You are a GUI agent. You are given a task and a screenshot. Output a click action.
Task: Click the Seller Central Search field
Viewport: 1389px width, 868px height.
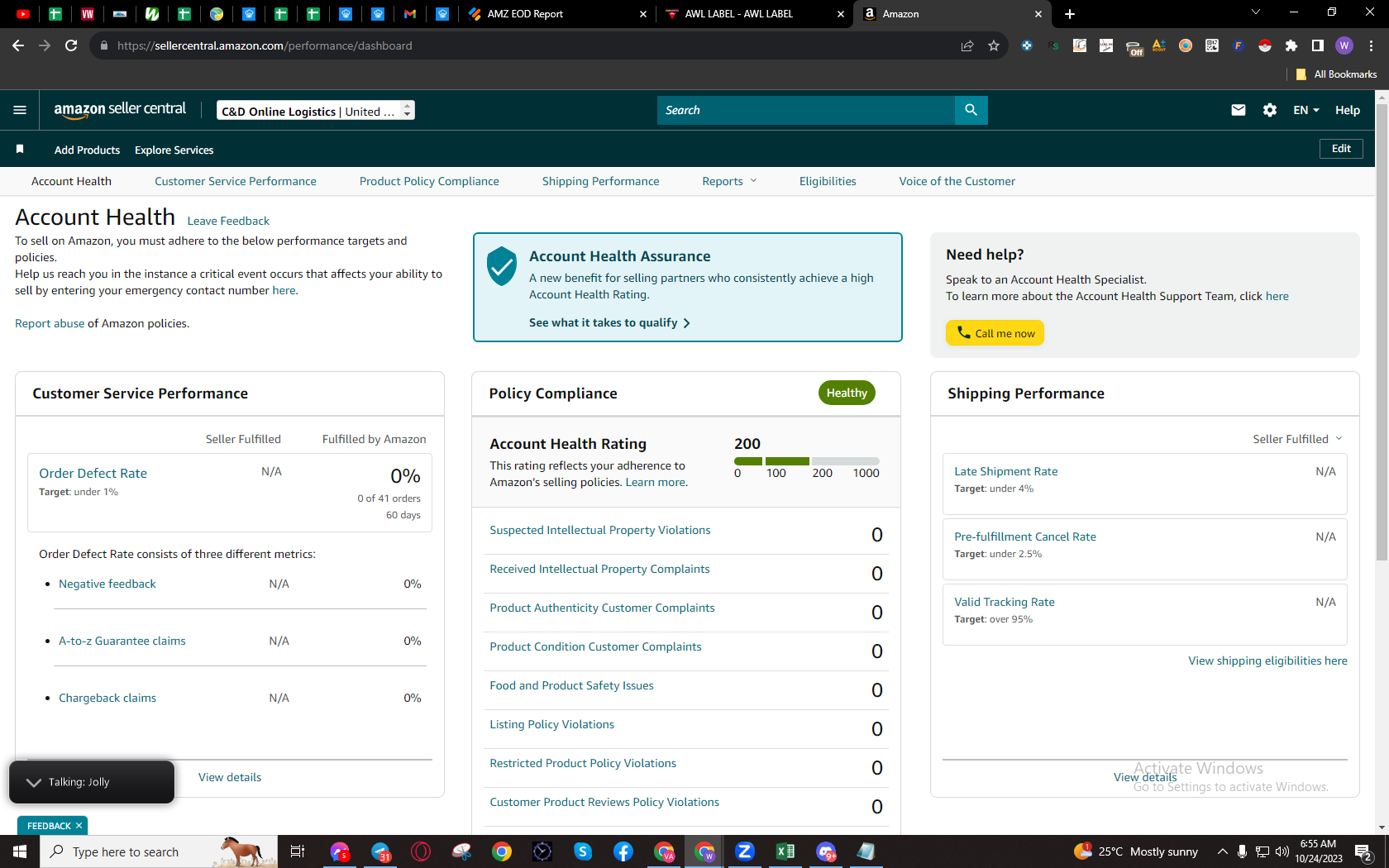[x=806, y=110]
